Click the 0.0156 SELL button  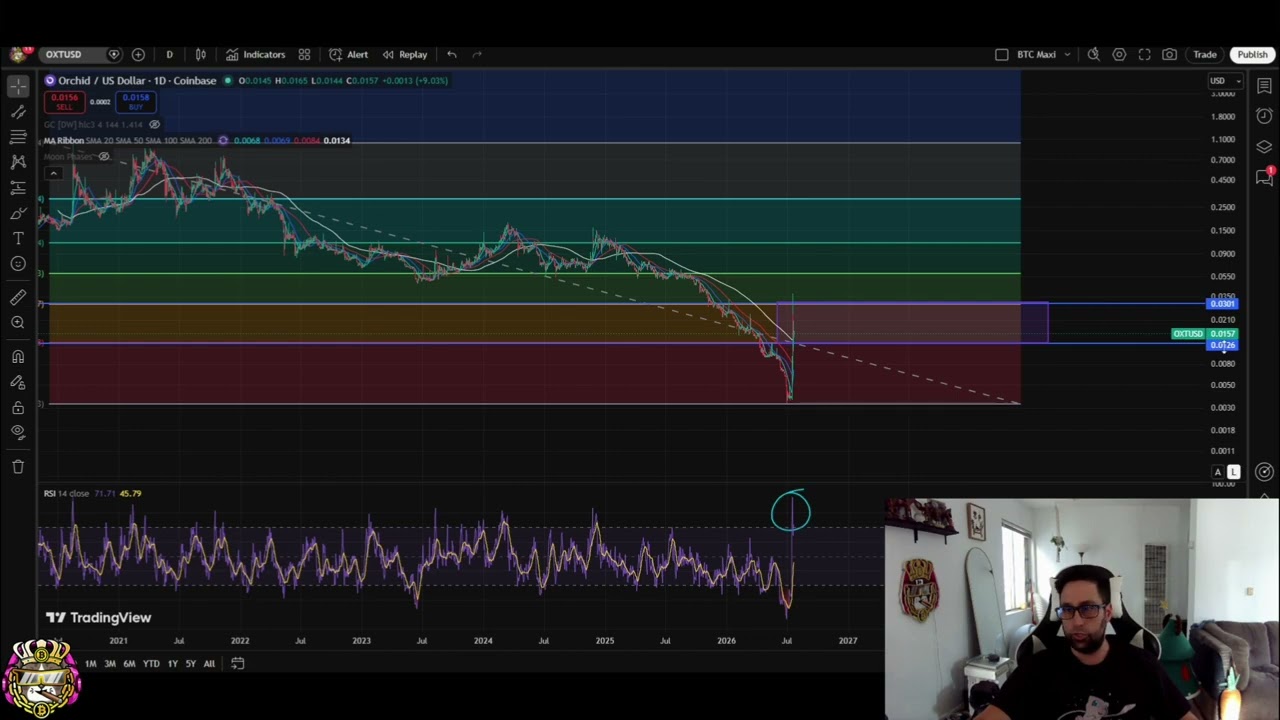coord(64,101)
